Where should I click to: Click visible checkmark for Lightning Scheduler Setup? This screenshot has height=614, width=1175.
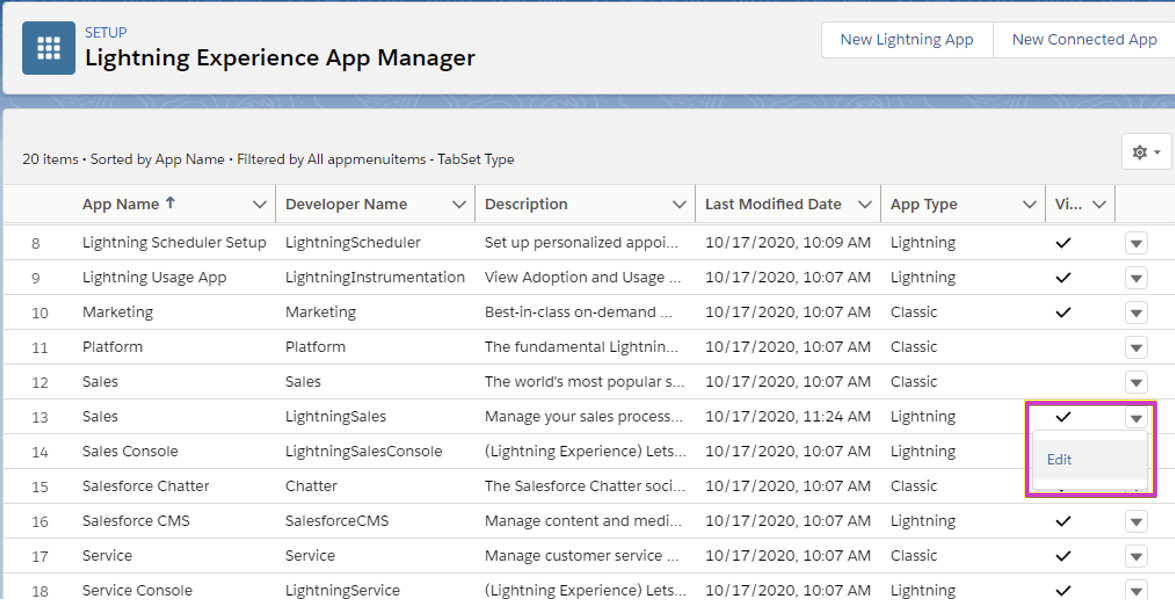point(1063,243)
